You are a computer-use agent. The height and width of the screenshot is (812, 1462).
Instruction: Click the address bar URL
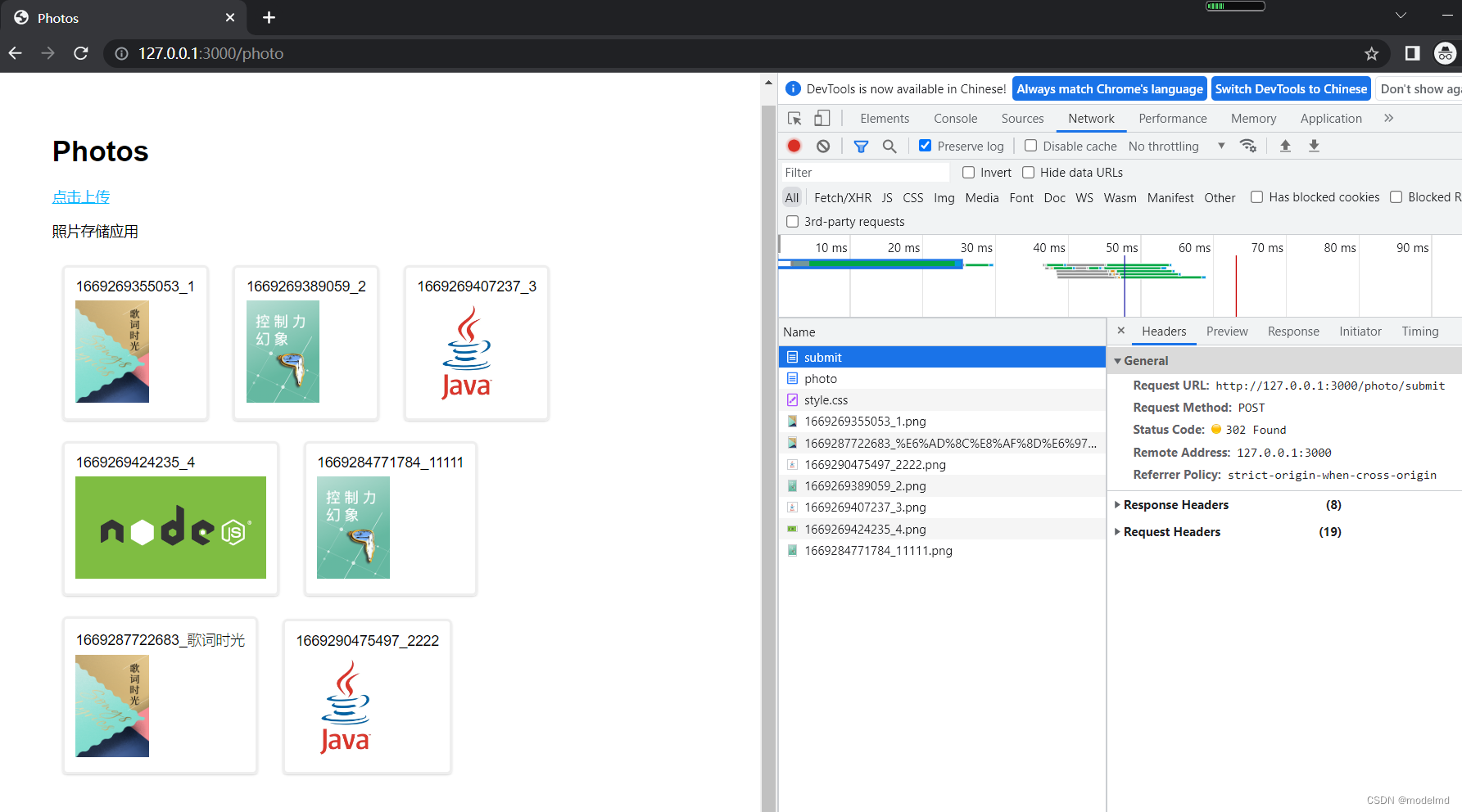[210, 53]
